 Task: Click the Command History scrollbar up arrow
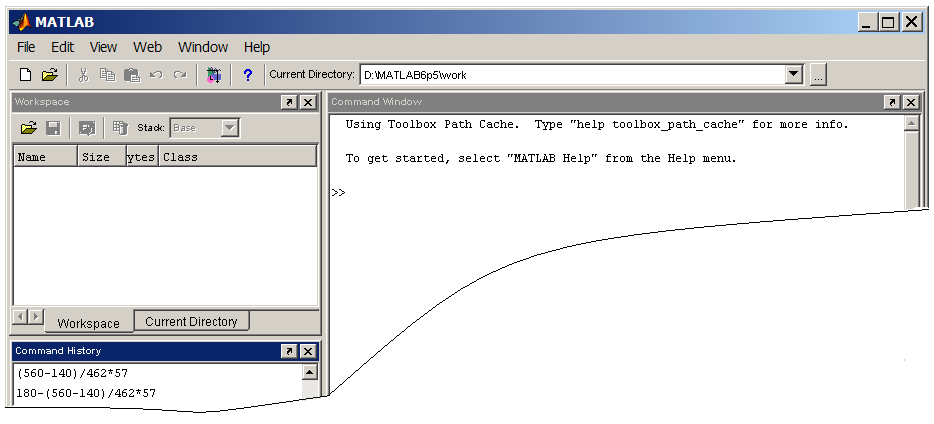pyautogui.click(x=309, y=373)
